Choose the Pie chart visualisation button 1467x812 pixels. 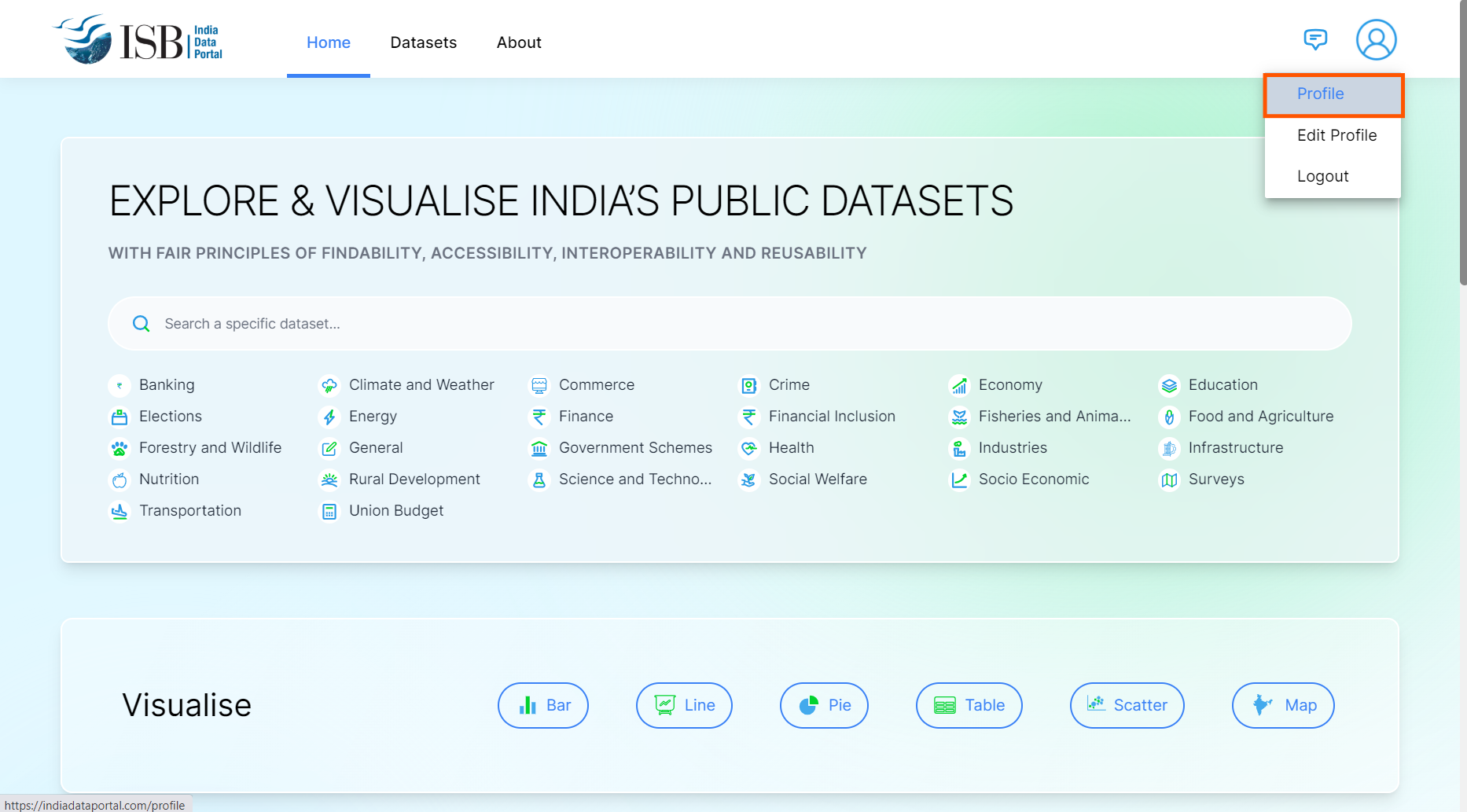[x=824, y=705]
